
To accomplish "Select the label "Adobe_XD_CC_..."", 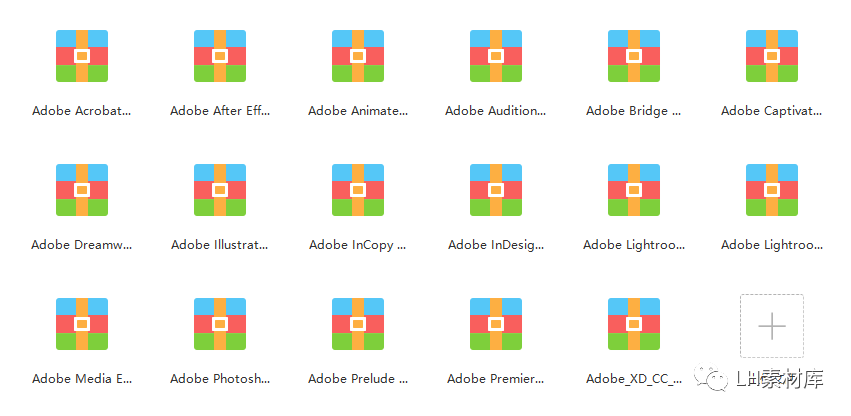I will (634, 379).
